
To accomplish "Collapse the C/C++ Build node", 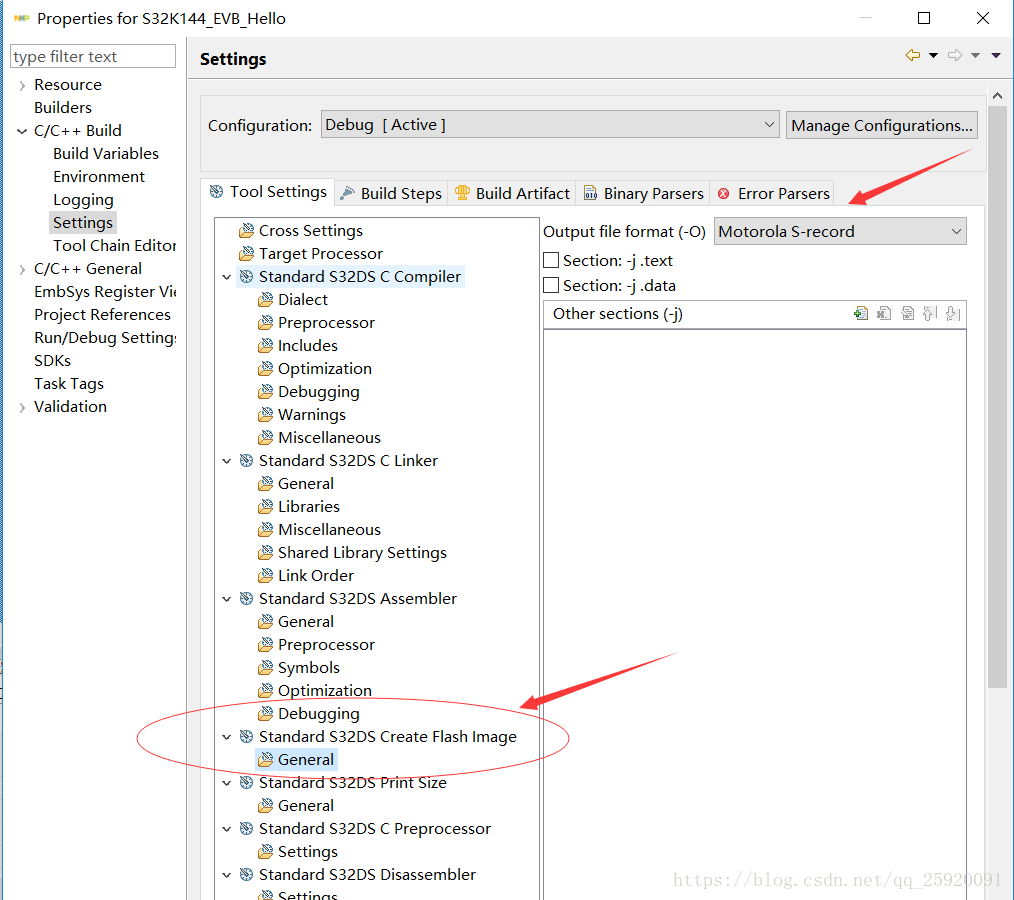I will pos(22,131).
